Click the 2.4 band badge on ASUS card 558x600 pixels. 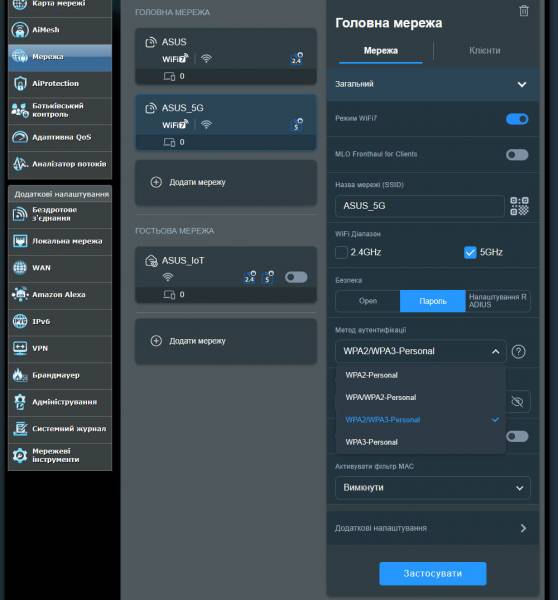297,58
